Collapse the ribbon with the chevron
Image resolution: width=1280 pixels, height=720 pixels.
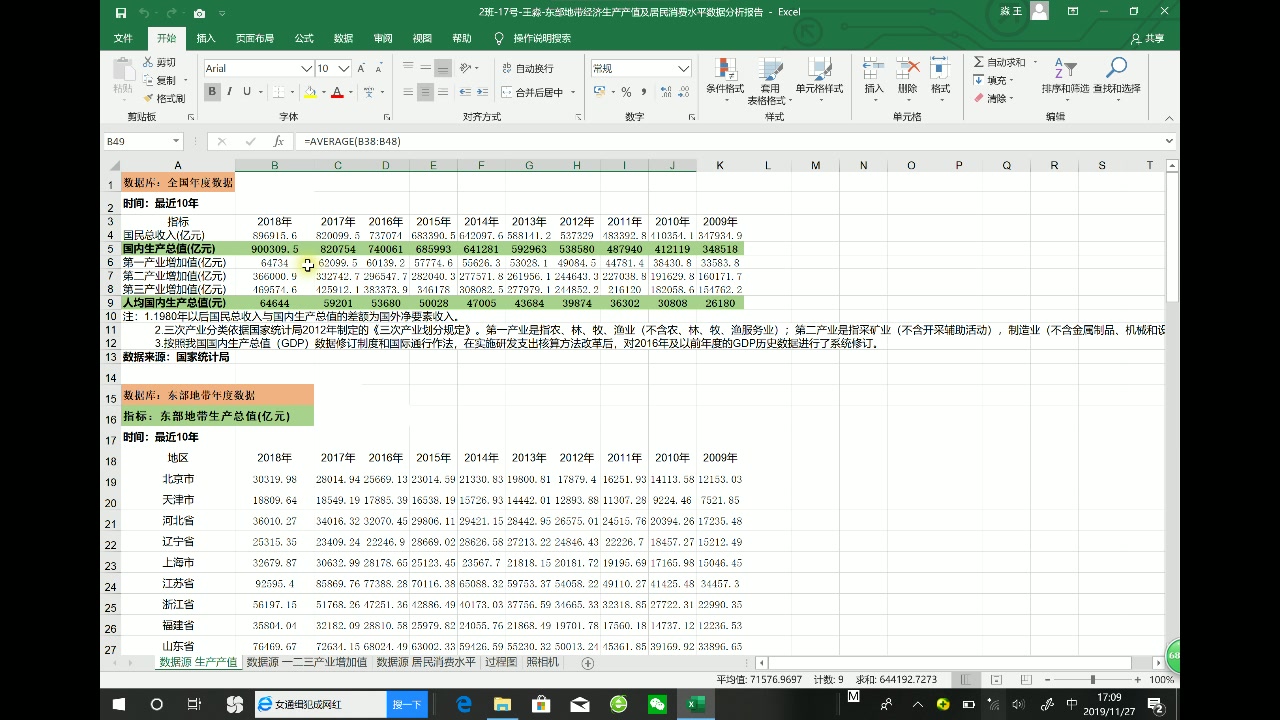click(x=1169, y=117)
